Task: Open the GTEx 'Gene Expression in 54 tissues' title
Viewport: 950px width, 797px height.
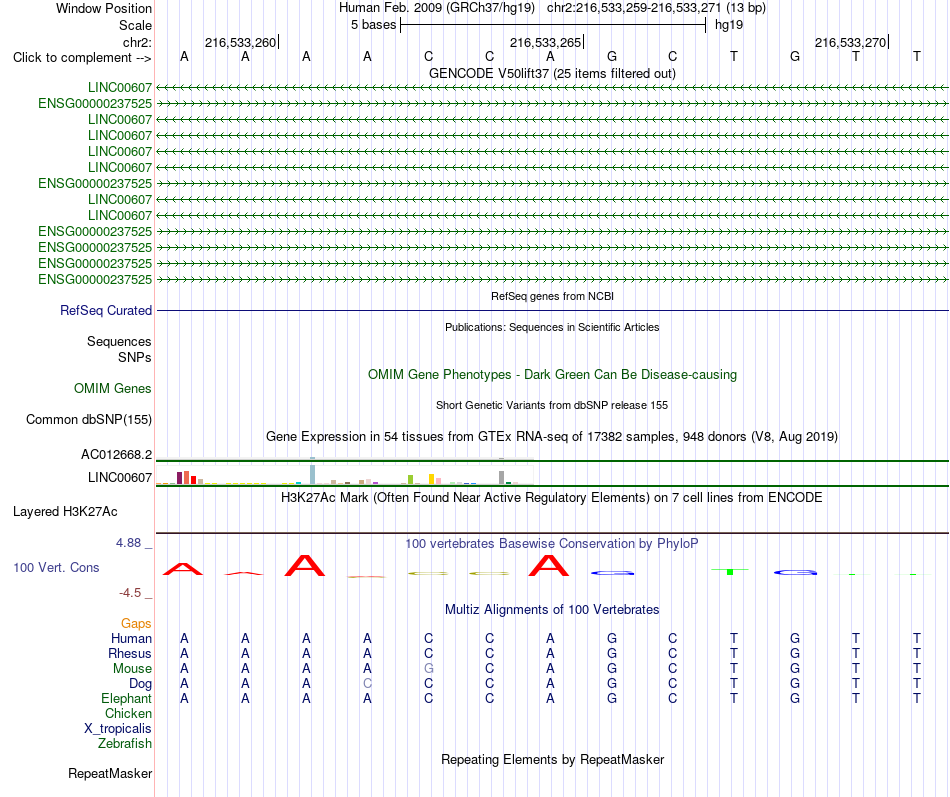Action: coord(552,436)
